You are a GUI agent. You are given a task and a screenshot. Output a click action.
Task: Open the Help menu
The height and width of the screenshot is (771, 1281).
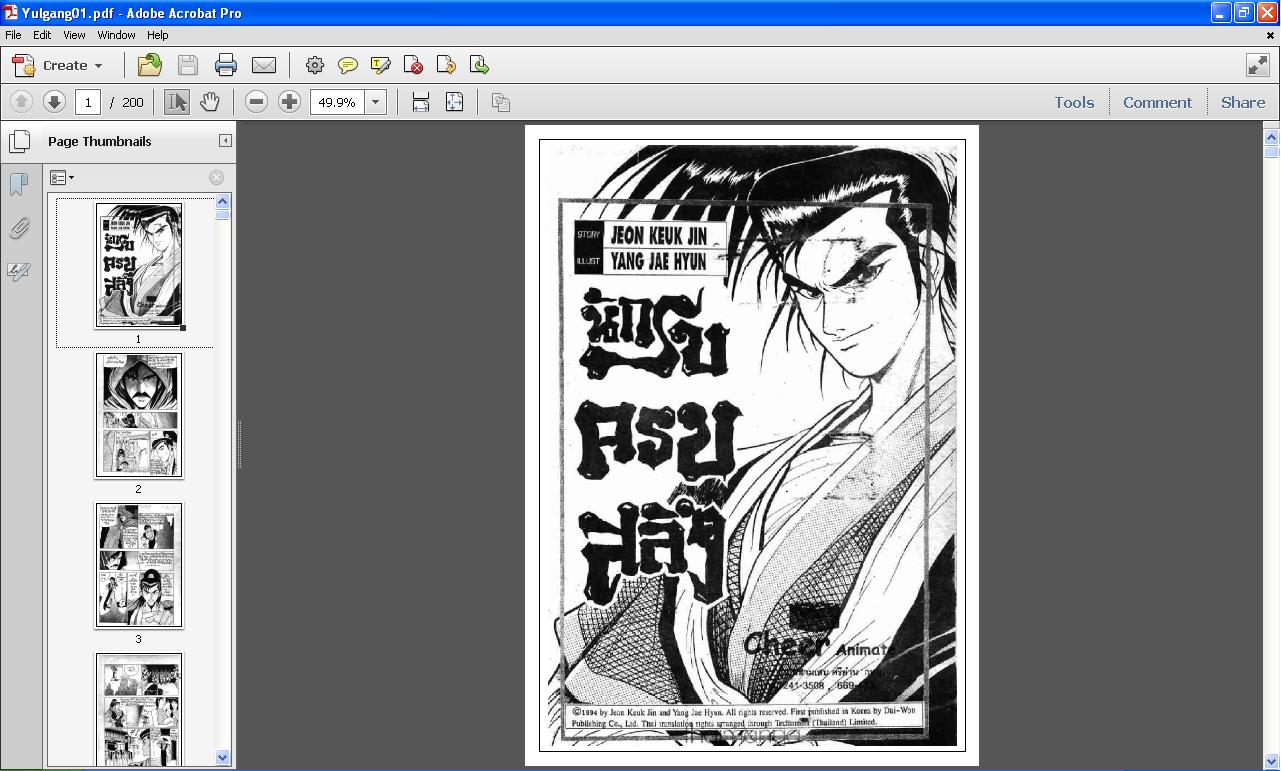pos(157,35)
